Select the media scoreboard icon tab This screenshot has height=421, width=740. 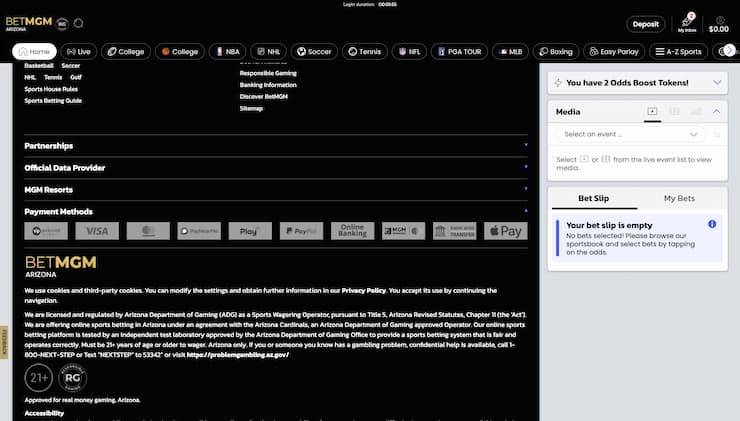click(x=674, y=111)
